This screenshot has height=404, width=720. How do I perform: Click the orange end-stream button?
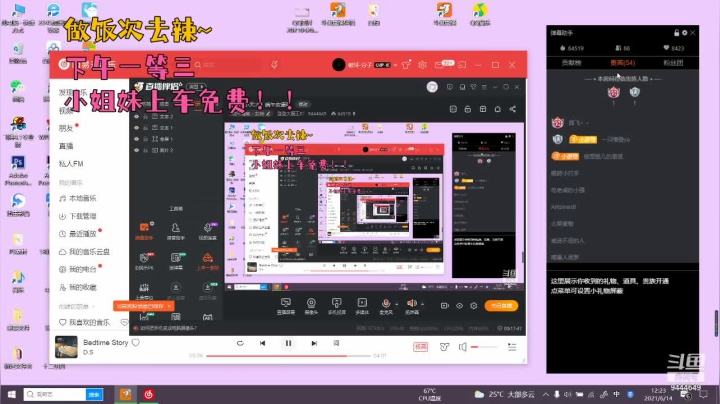pyautogui.click(x=501, y=306)
